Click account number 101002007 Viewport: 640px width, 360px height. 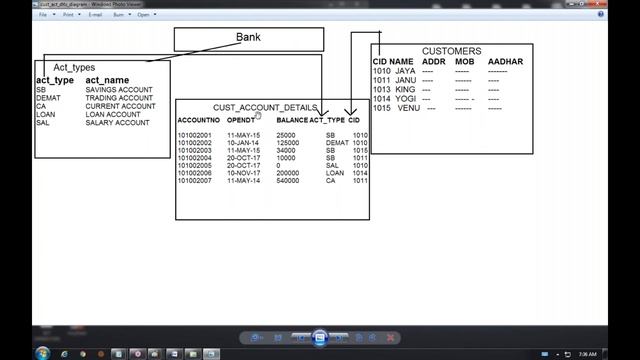[195, 180]
